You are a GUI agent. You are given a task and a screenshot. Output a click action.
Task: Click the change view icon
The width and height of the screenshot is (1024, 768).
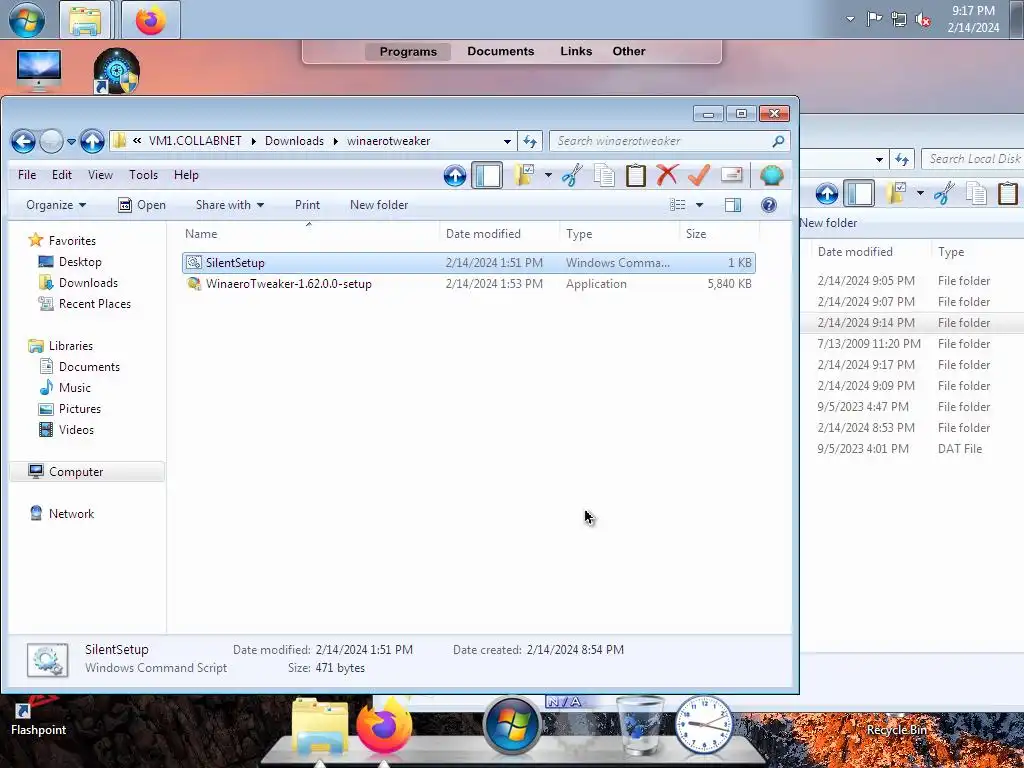click(677, 205)
